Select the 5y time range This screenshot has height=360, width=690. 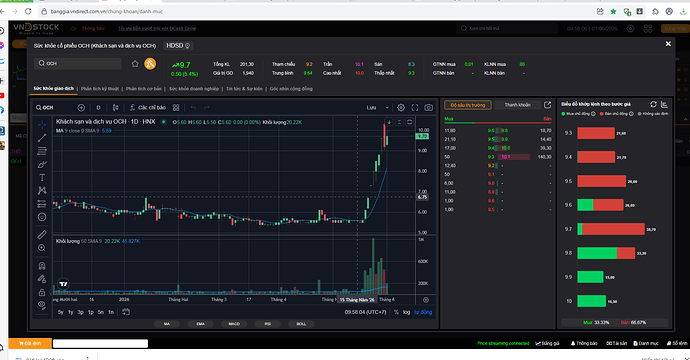point(61,312)
